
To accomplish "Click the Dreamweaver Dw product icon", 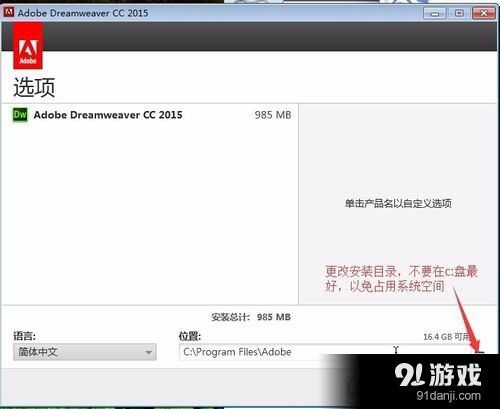I will click(20, 115).
